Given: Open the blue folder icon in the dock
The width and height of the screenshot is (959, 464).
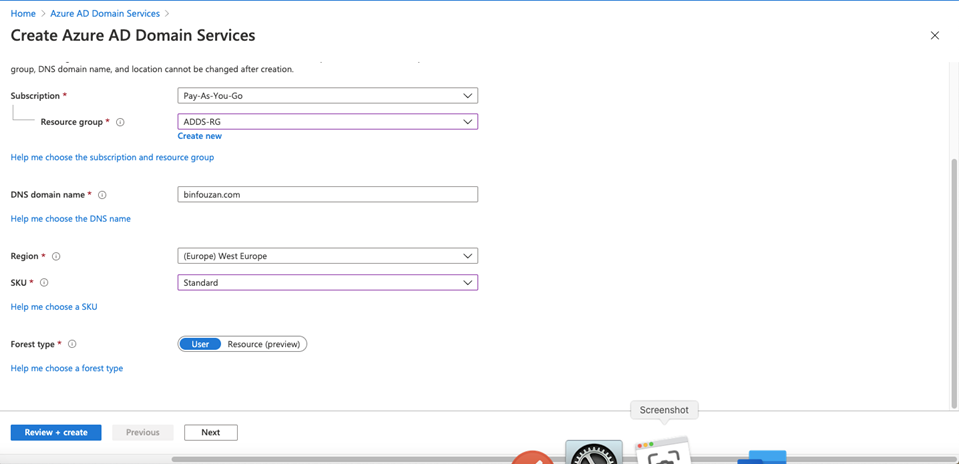Looking at the screenshot, I should pos(761,457).
